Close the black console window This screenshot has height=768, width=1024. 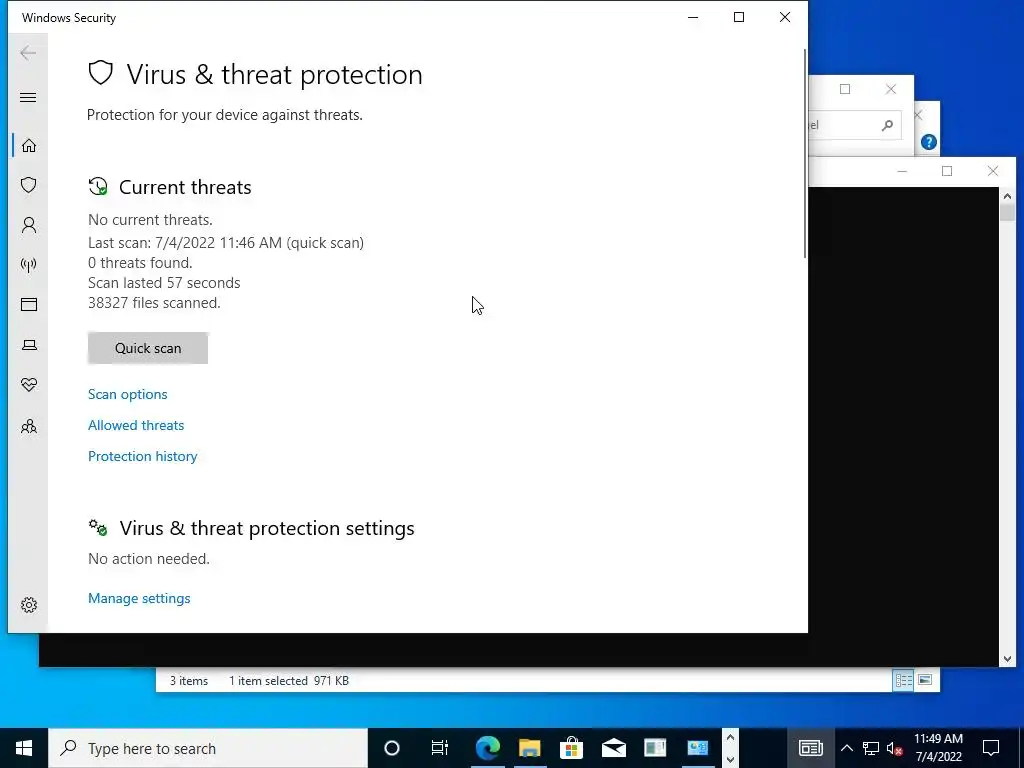(993, 171)
